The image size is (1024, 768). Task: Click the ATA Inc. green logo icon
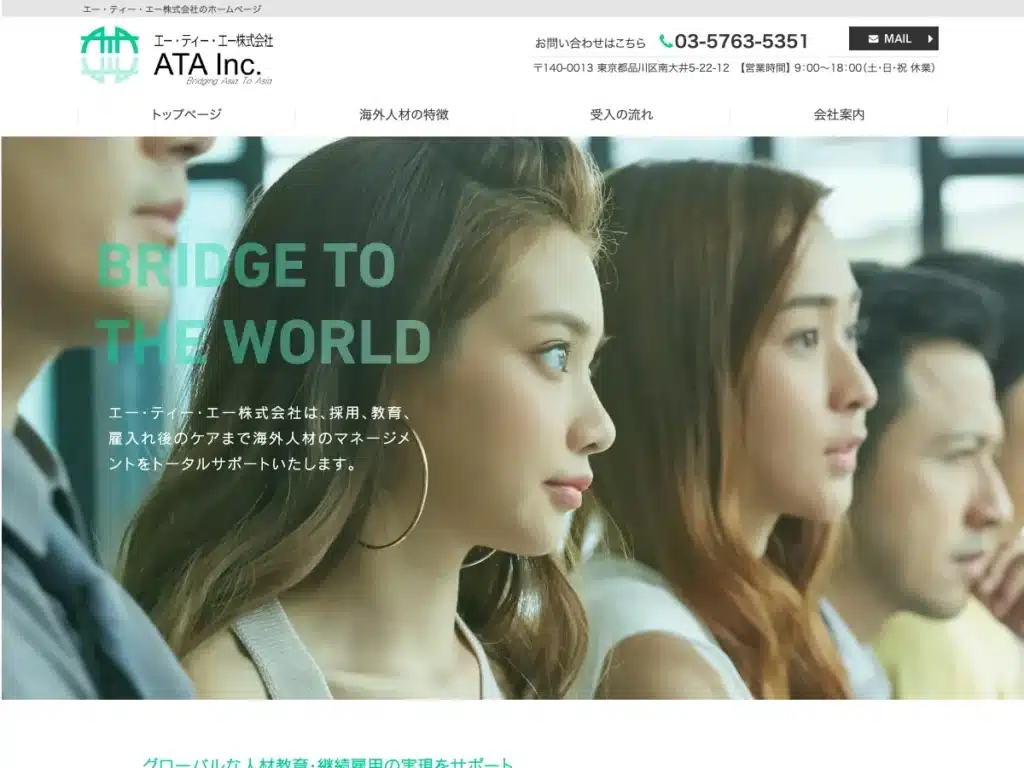coord(110,54)
